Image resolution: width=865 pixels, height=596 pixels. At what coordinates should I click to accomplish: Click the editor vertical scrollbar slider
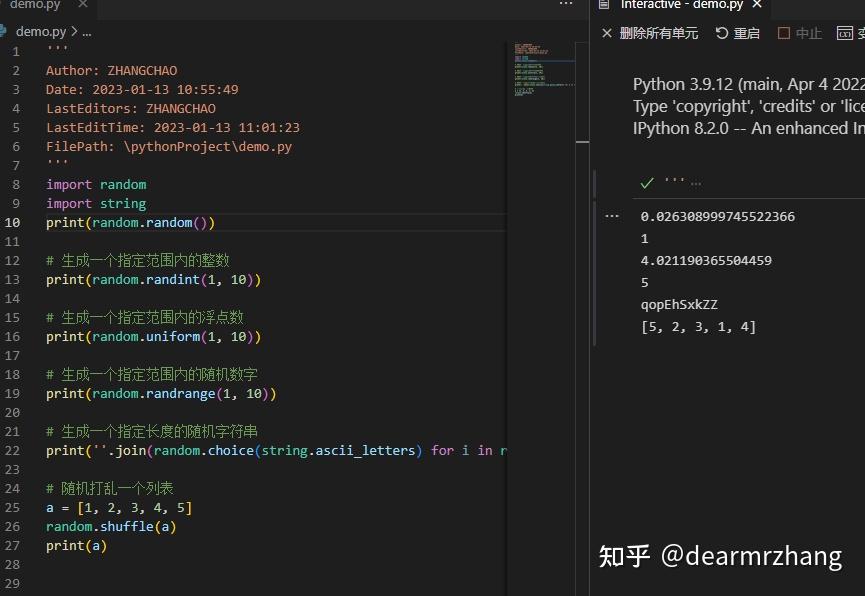coord(582,92)
